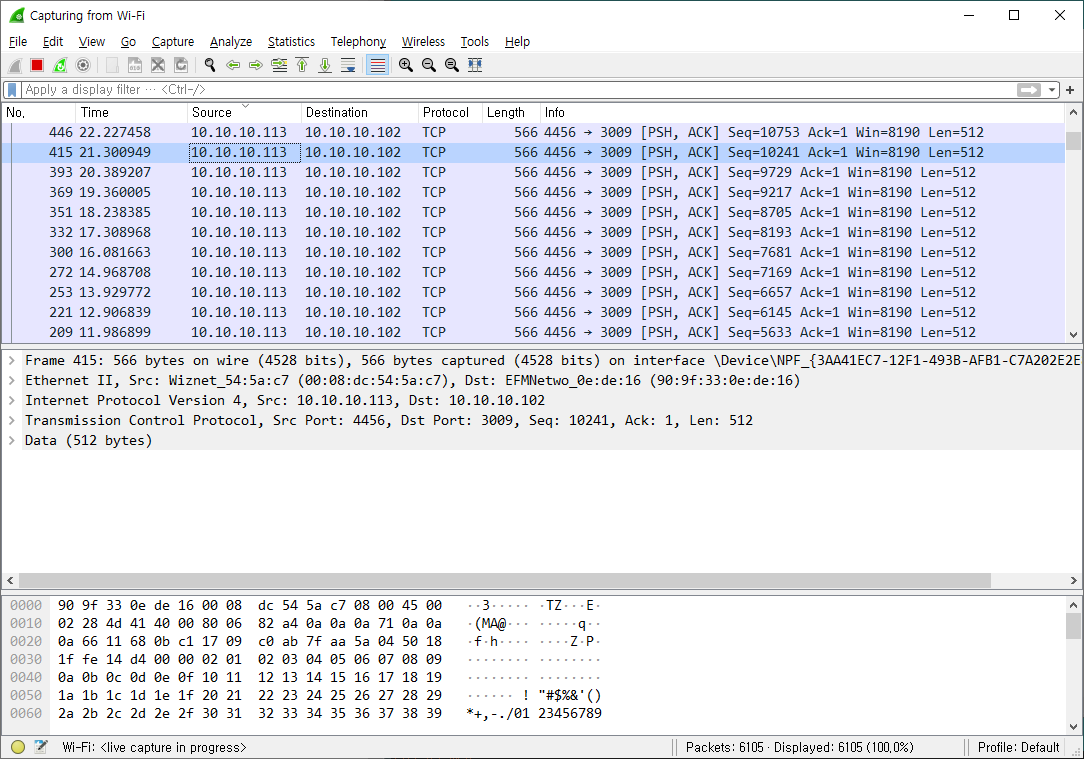Restart the current capture

[60, 65]
